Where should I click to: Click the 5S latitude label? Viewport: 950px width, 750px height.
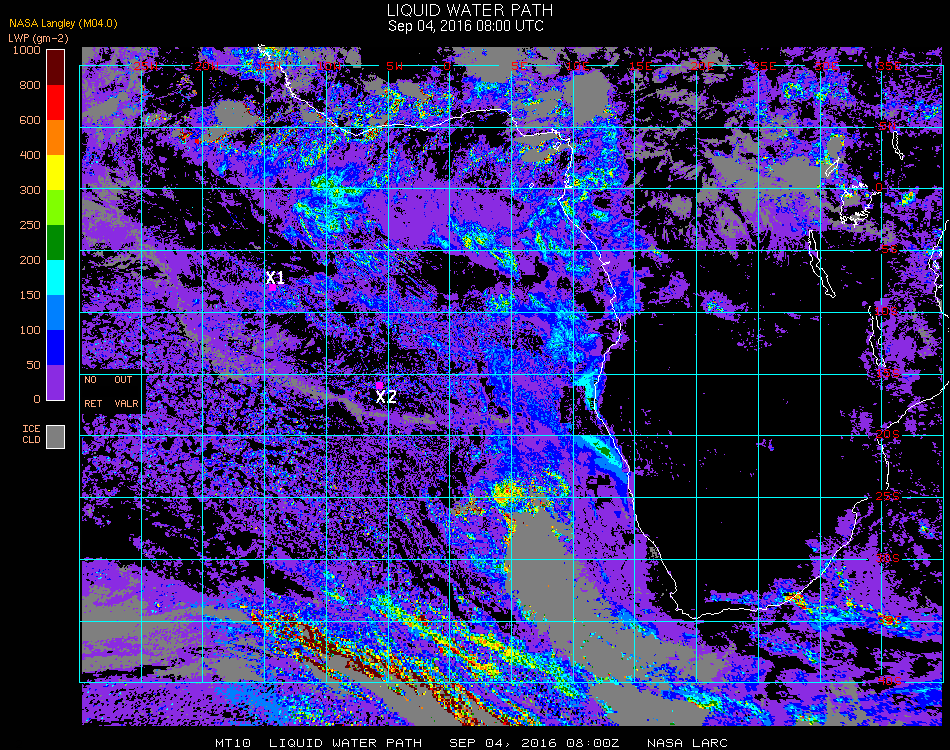click(x=889, y=249)
